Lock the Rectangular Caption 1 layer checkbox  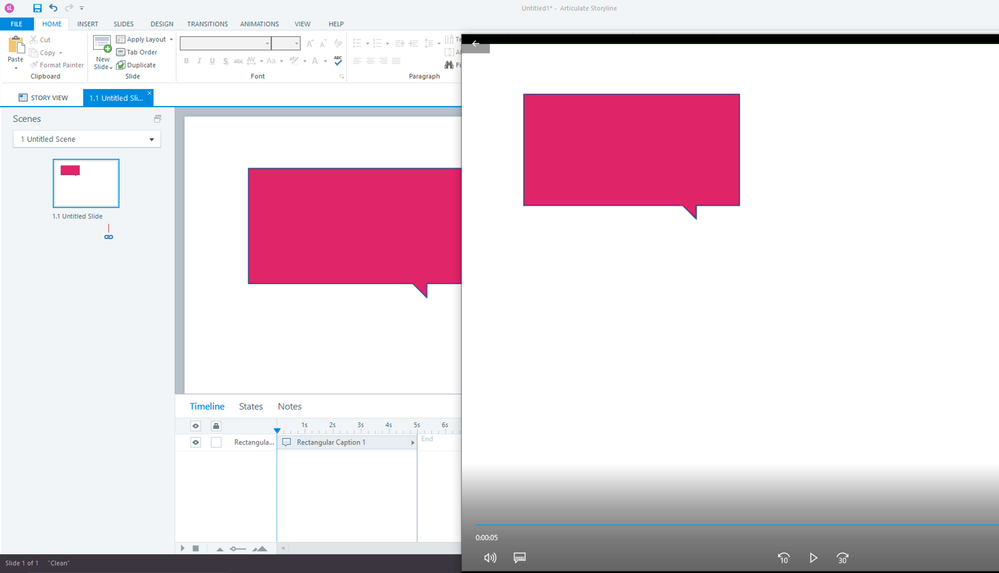216,442
